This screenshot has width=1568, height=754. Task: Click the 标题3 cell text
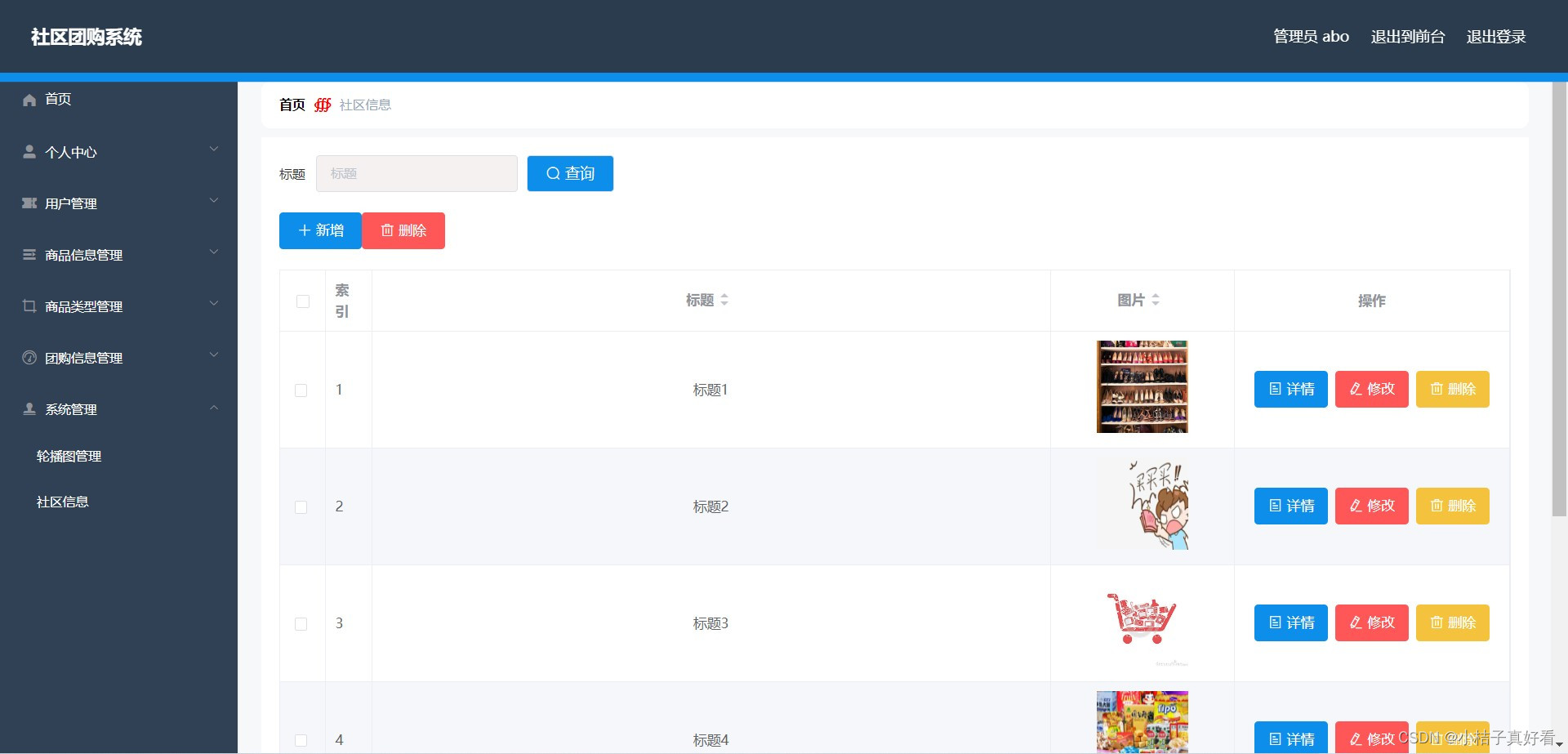[710, 623]
